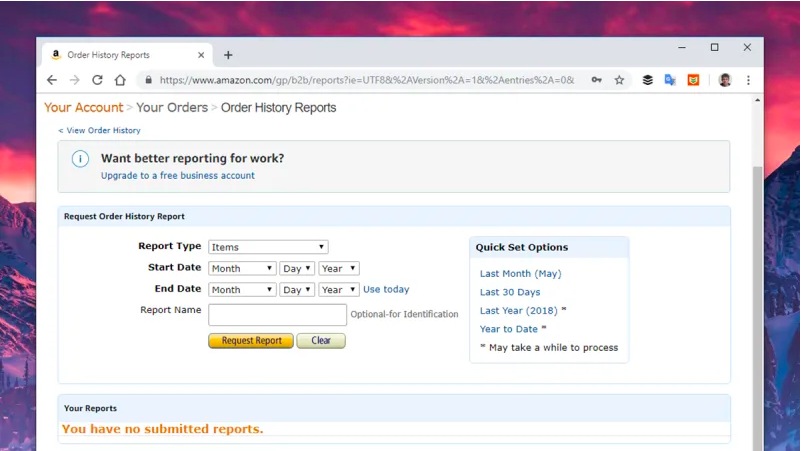Click the Clear button

321,341
